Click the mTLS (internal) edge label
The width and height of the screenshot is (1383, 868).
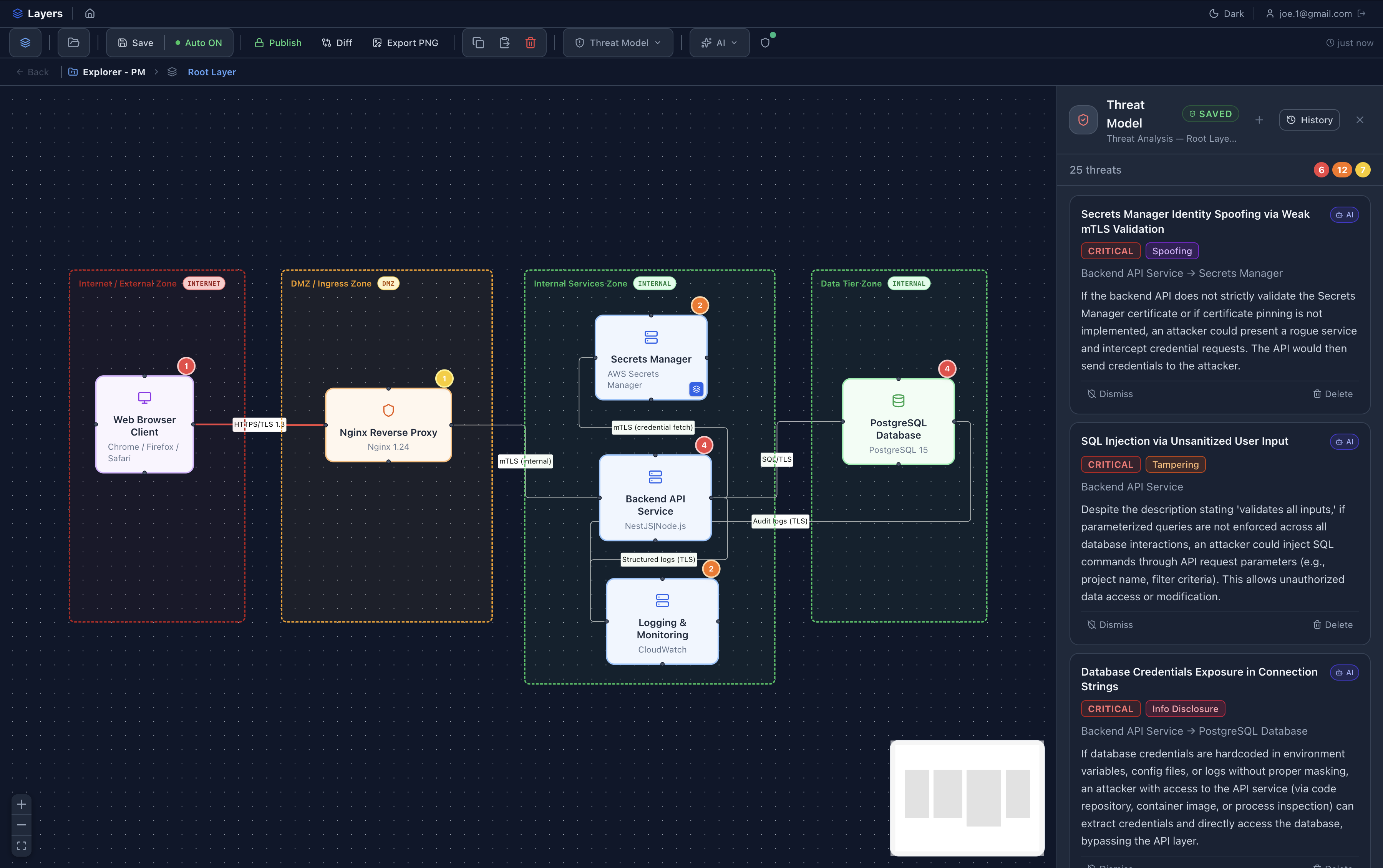pos(525,461)
